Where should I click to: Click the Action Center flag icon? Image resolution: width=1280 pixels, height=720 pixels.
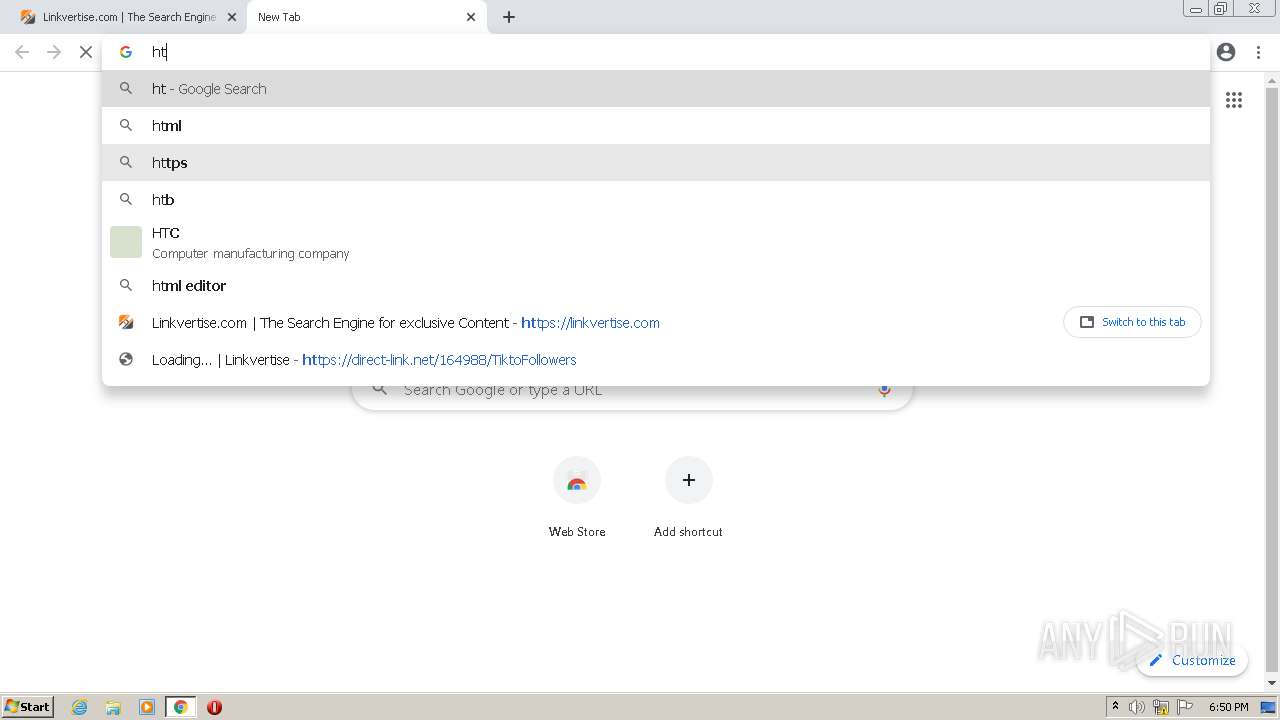(1186, 707)
